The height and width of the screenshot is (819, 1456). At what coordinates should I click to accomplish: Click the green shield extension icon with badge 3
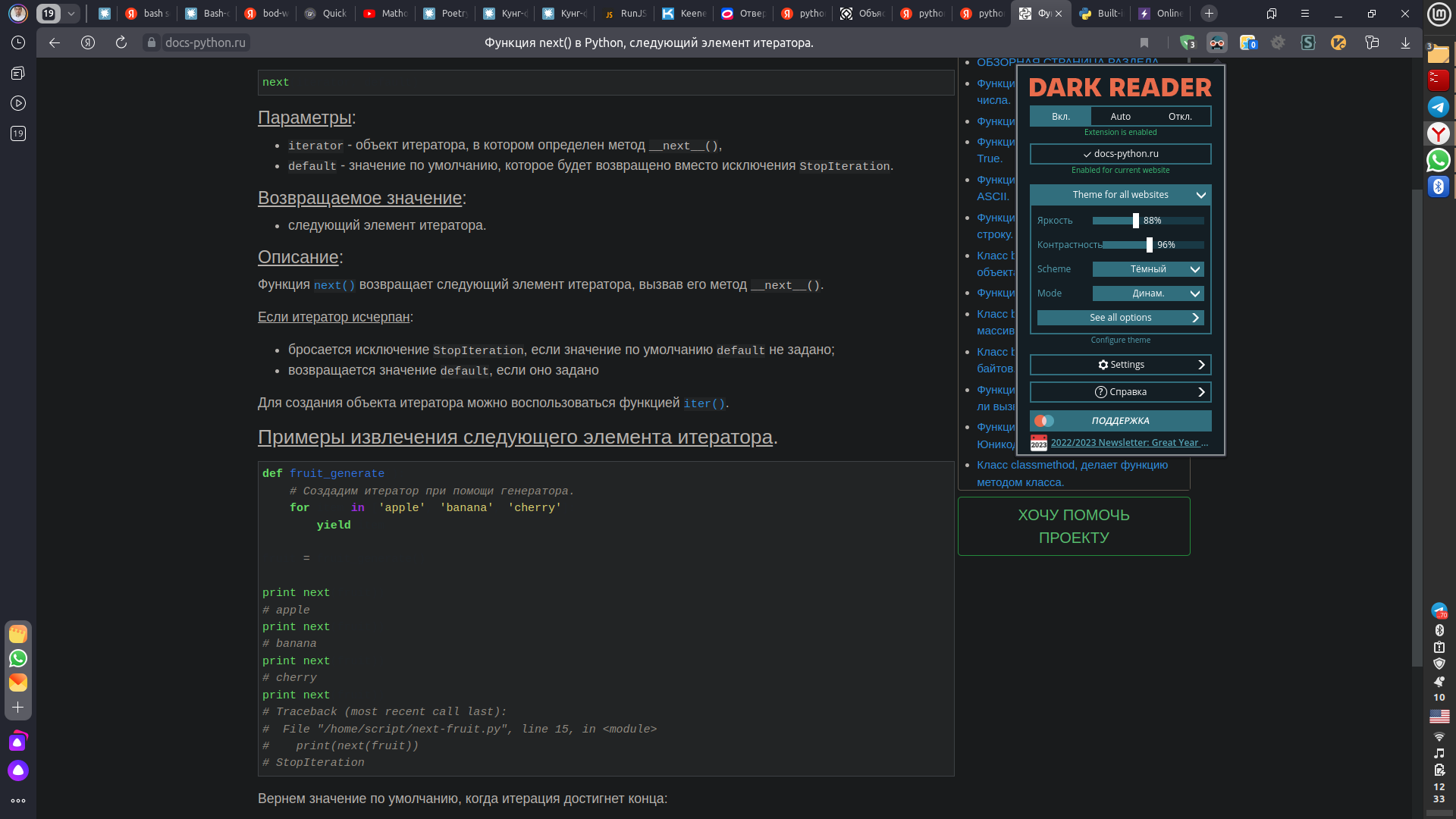(1188, 43)
